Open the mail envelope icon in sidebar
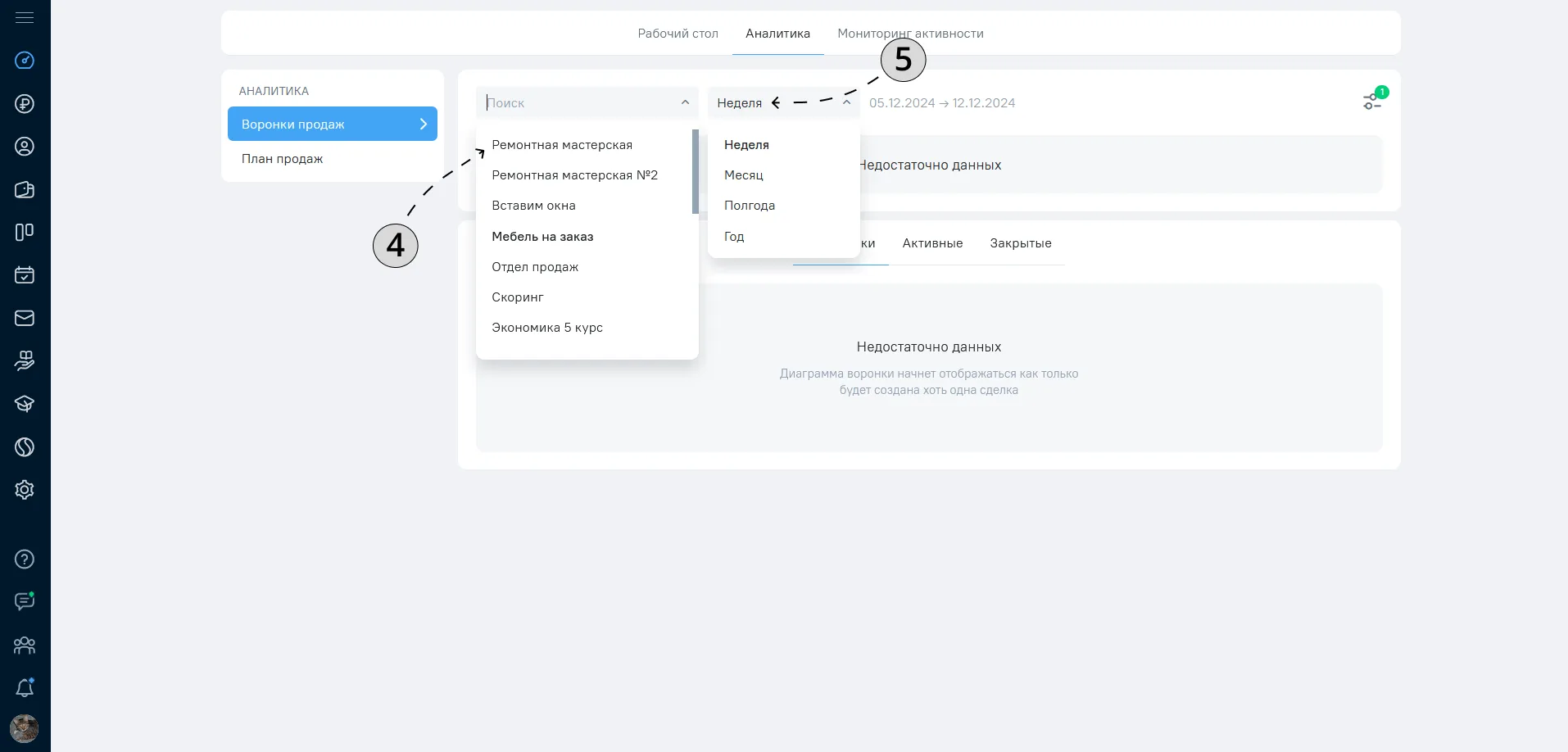The width and height of the screenshot is (1568, 752). [x=25, y=318]
